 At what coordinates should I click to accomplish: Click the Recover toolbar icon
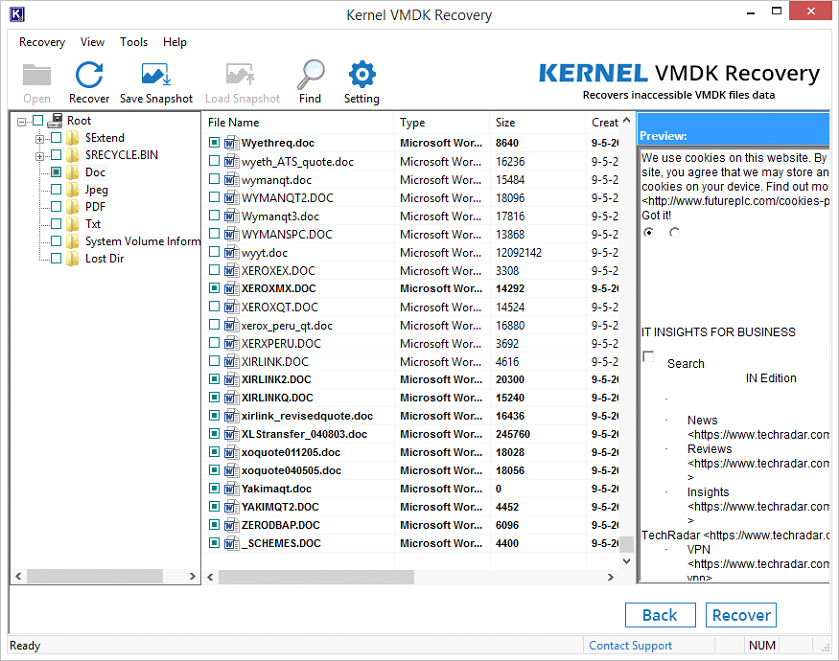click(x=89, y=75)
